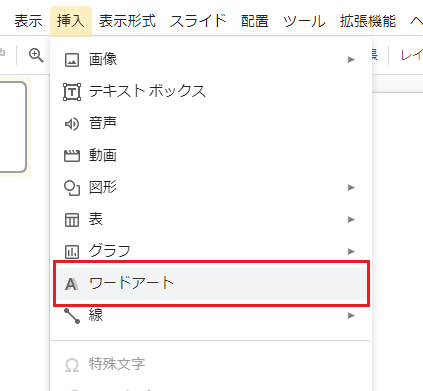
Task: Click the zoom magnifier toolbar icon
Action: click(x=36, y=55)
